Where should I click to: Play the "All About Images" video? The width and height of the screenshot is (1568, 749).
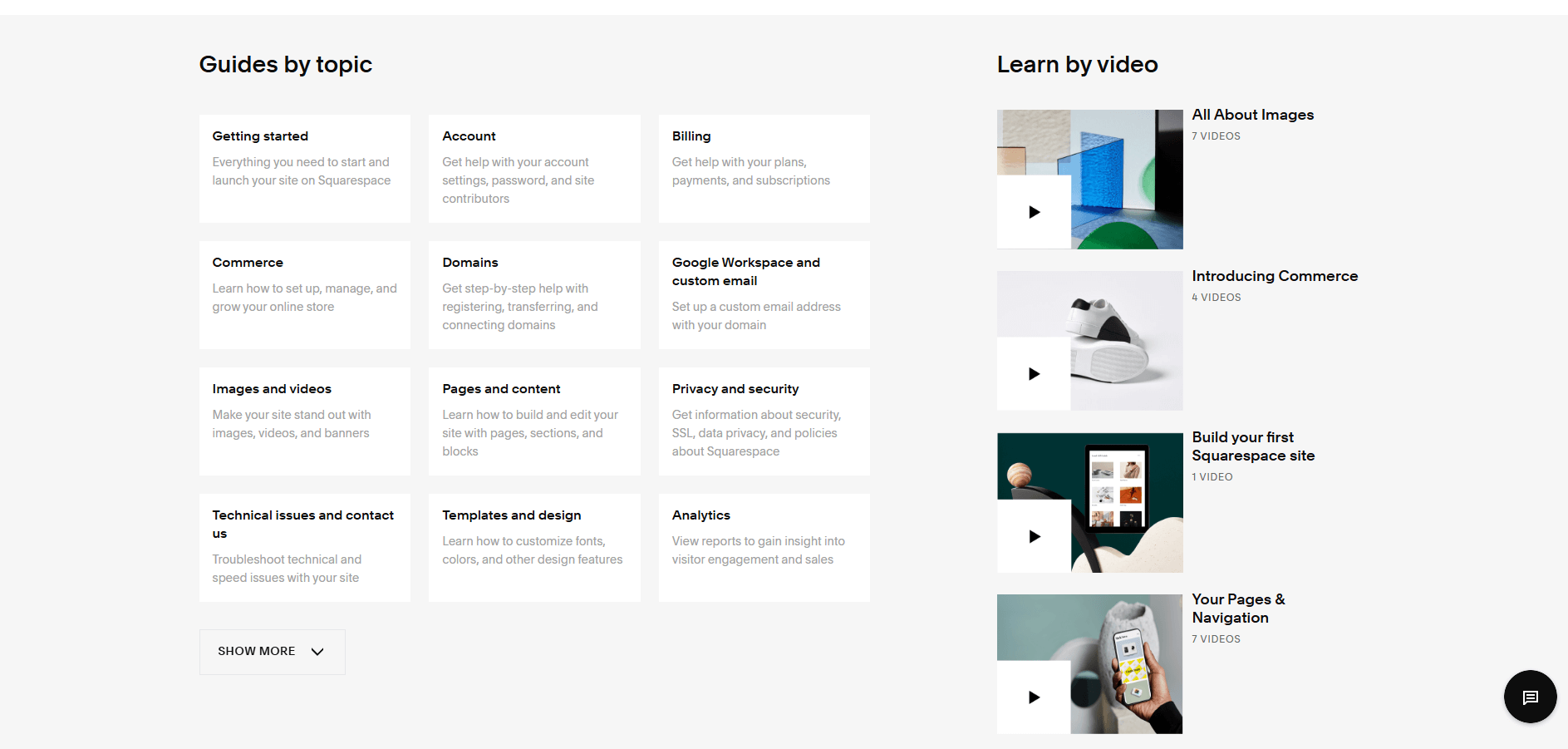[x=1033, y=211]
